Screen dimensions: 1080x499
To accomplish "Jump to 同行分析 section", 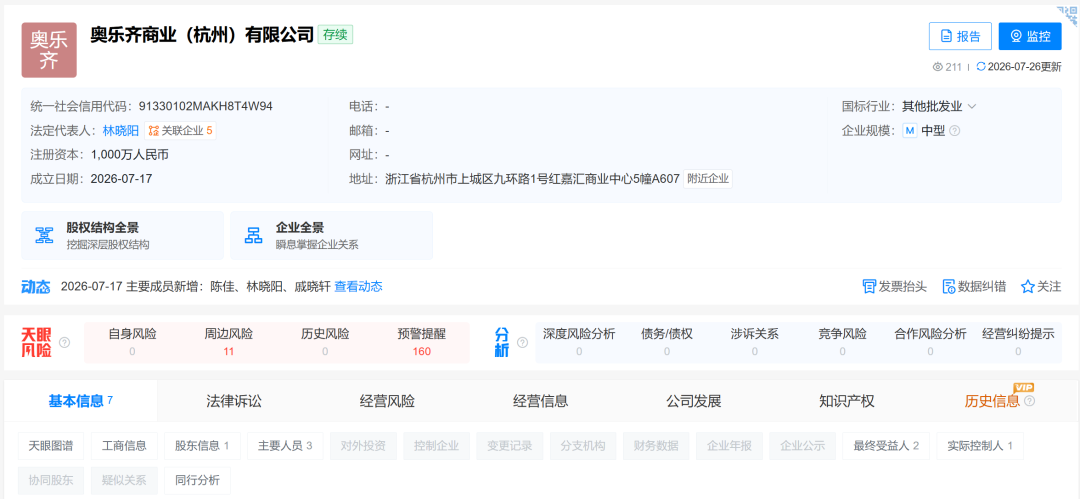I will tap(198, 480).
